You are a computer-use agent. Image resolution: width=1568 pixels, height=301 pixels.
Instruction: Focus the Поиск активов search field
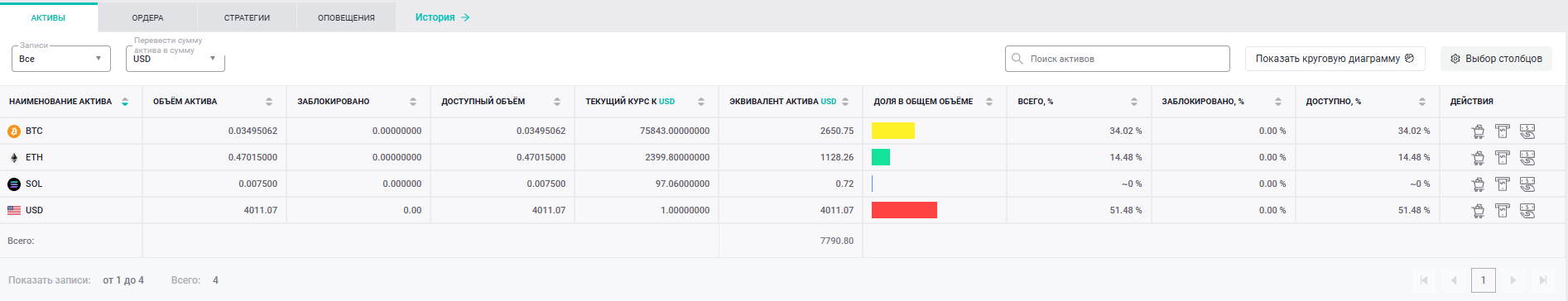coord(1118,59)
